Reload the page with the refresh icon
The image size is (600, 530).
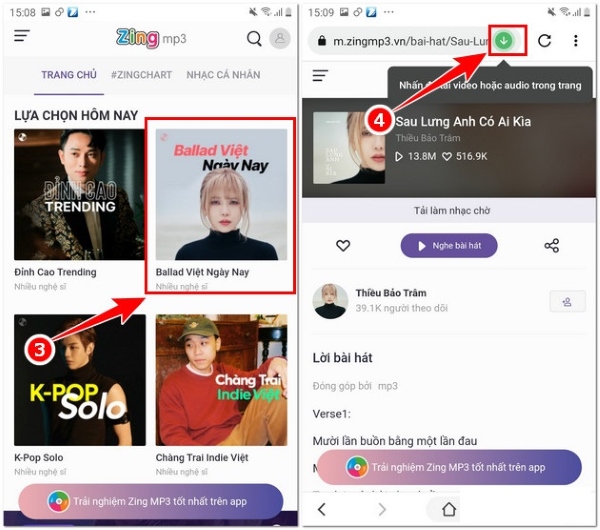pos(544,41)
